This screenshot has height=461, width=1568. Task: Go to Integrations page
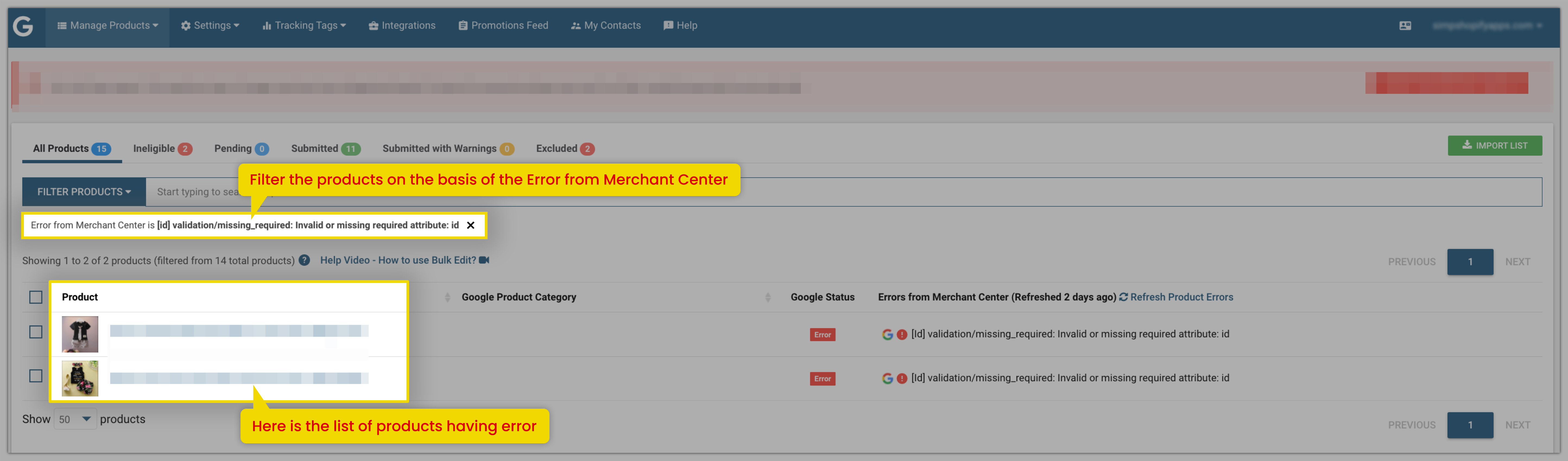tap(402, 25)
